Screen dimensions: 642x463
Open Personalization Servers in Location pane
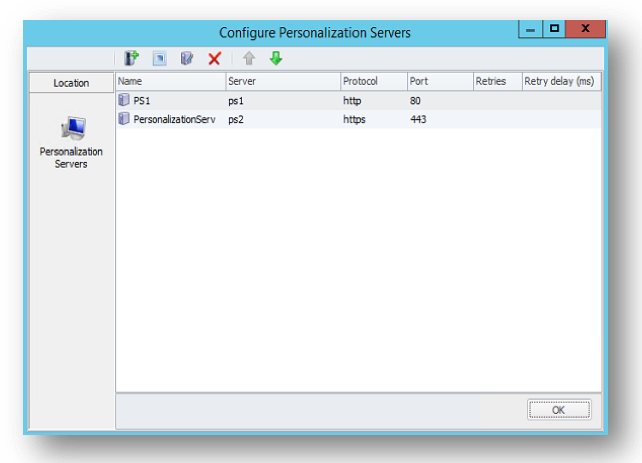(71, 142)
